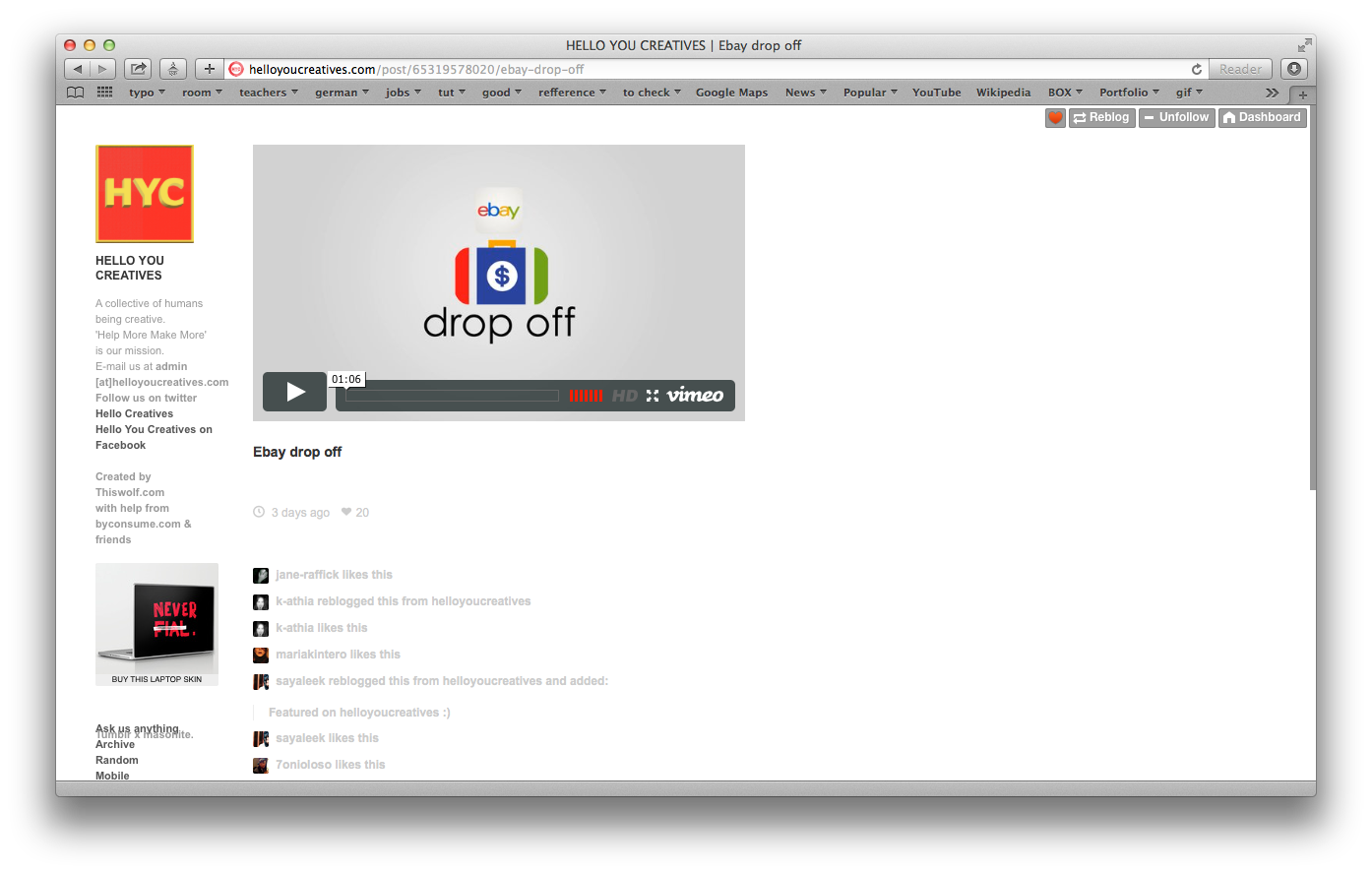
Task: Open the avatar beside sayaleek reblogged this
Action: [x=261, y=682]
